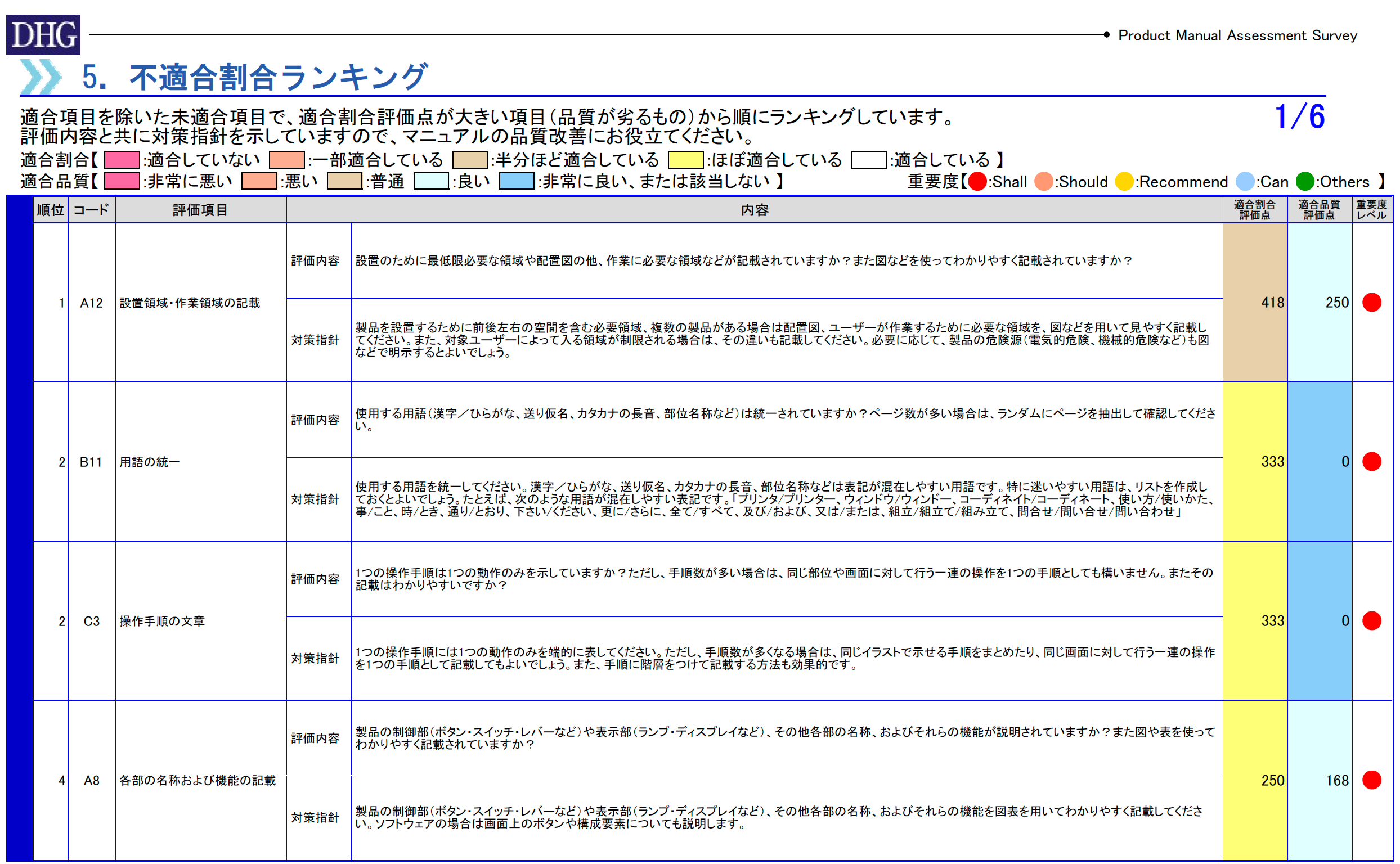Click the yellow ほぼ適合している swatch
The height and width of the screenshot is (864, 1400).
pyautogui.click(x=685, y=159)
